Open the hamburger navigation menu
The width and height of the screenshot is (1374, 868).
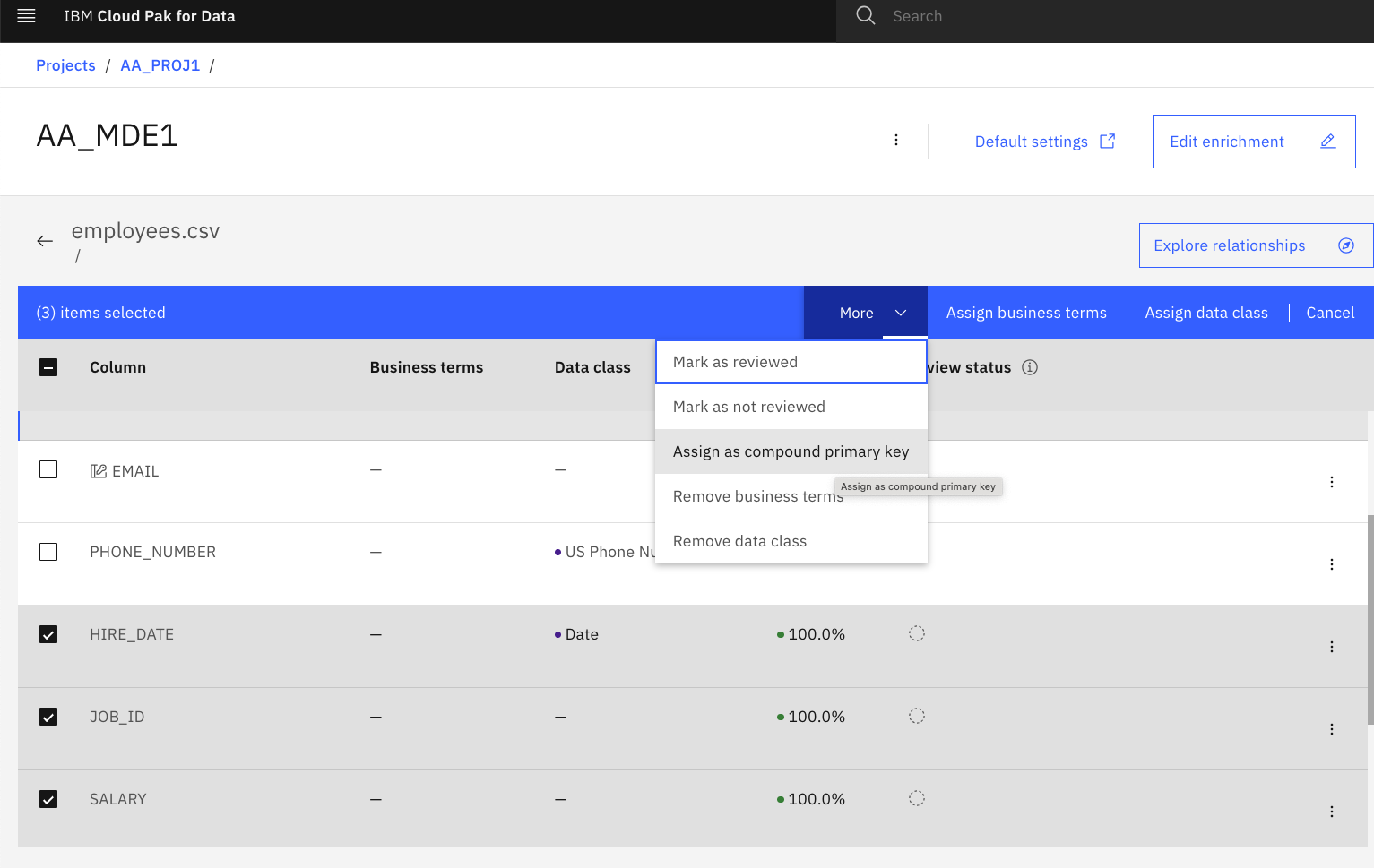tap(26, 16)
